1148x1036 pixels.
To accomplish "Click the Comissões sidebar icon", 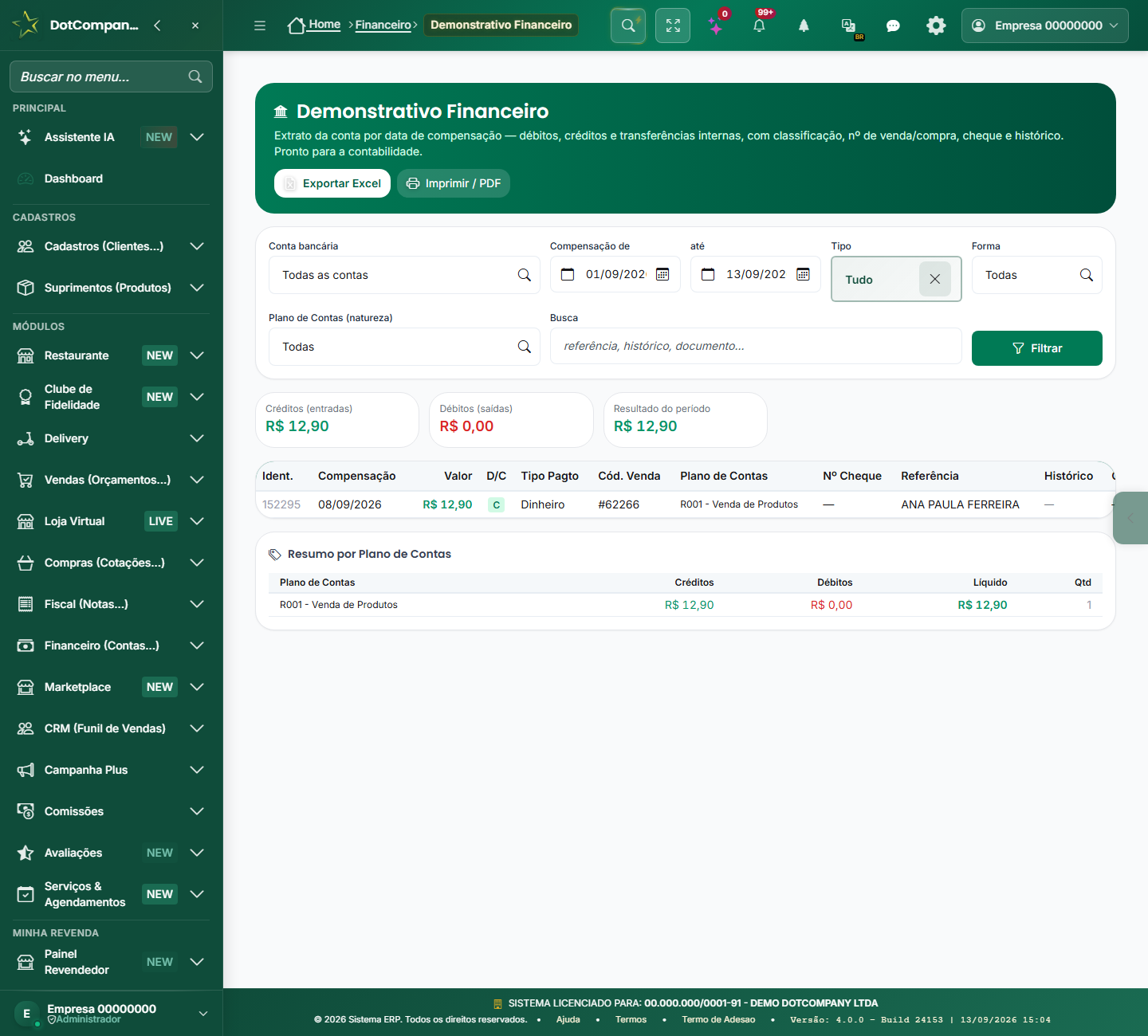I will (26, 811).
